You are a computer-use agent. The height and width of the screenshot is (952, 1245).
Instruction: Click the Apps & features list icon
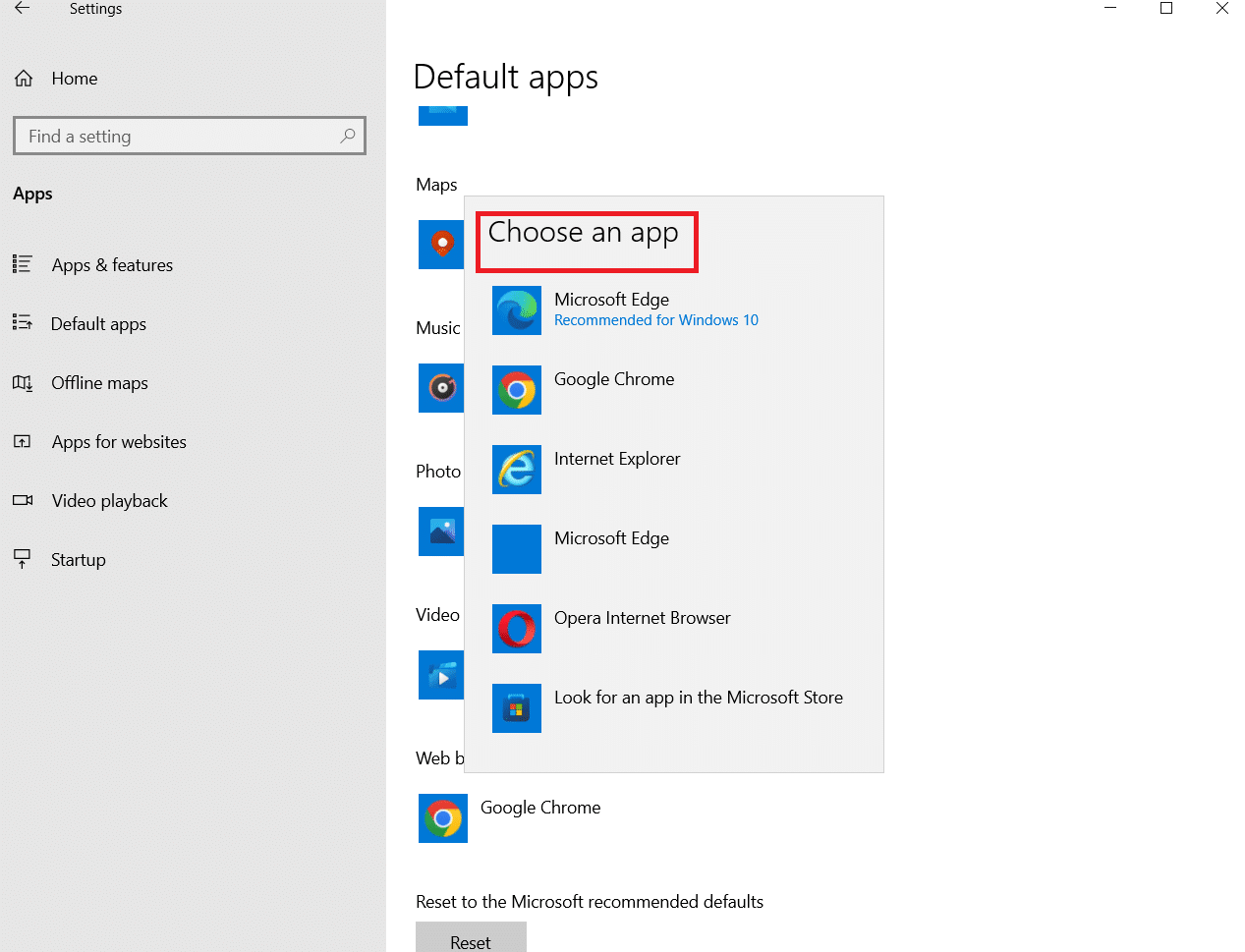click(x=23, y=264)
